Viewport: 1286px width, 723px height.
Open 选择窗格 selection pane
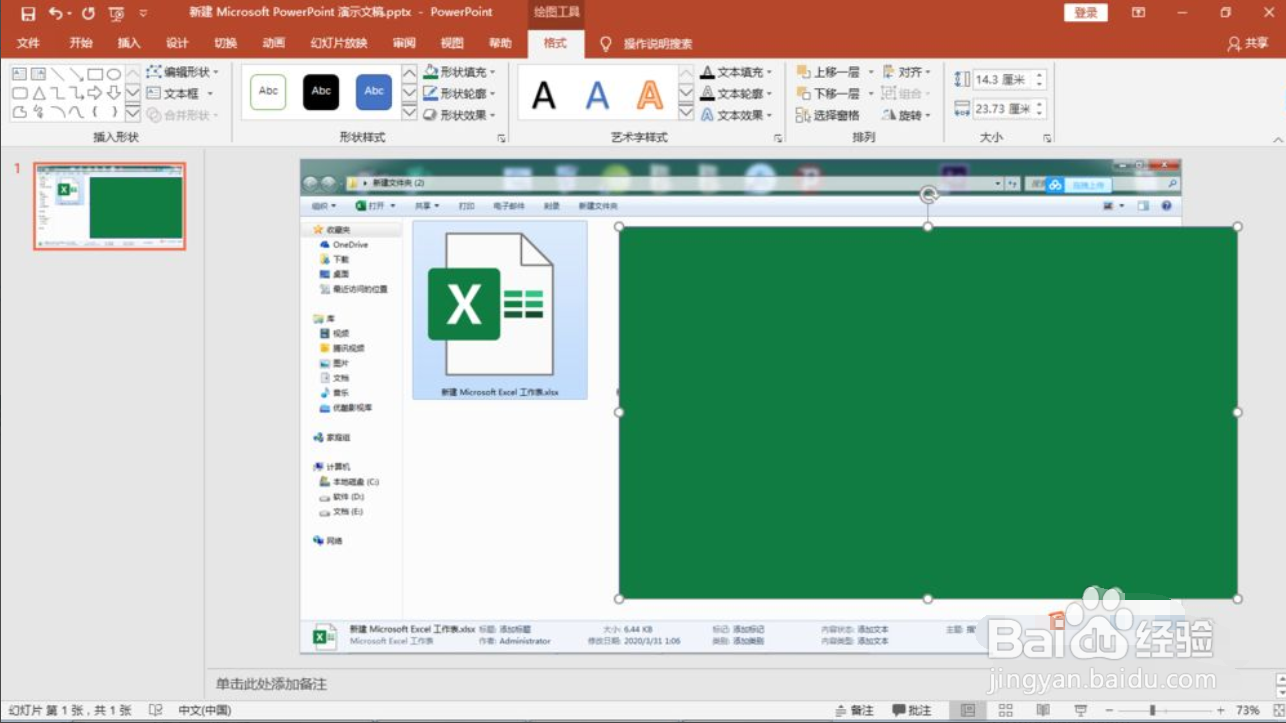pos(828,115)
